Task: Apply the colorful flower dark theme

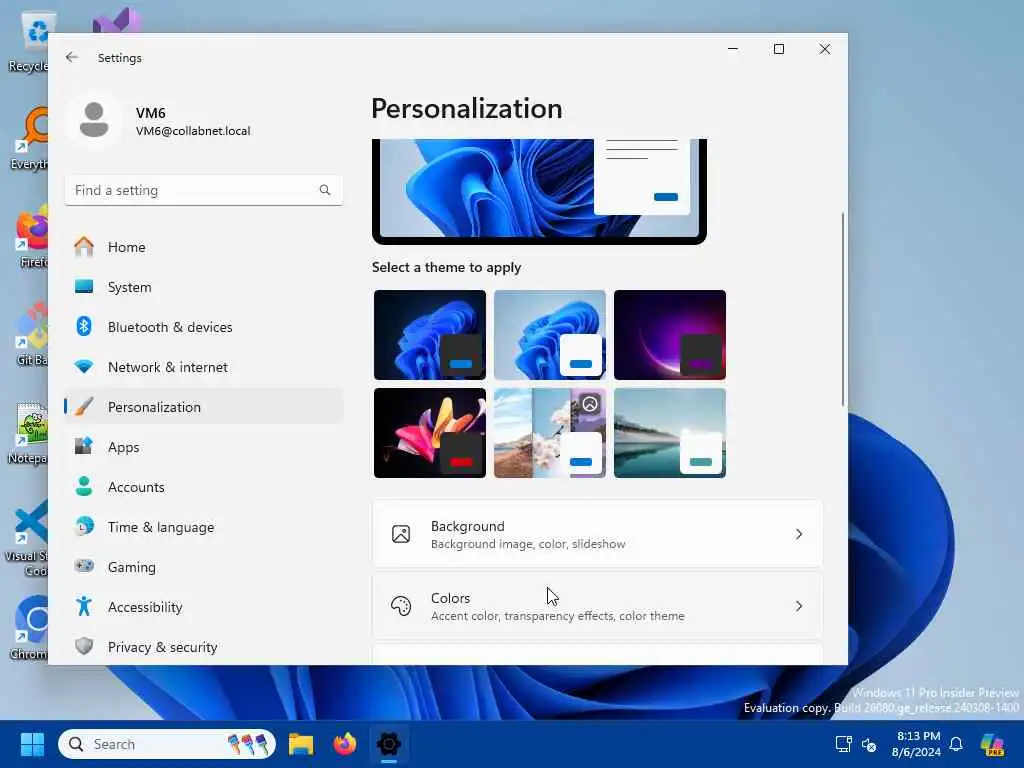Action: click(430, 432)
